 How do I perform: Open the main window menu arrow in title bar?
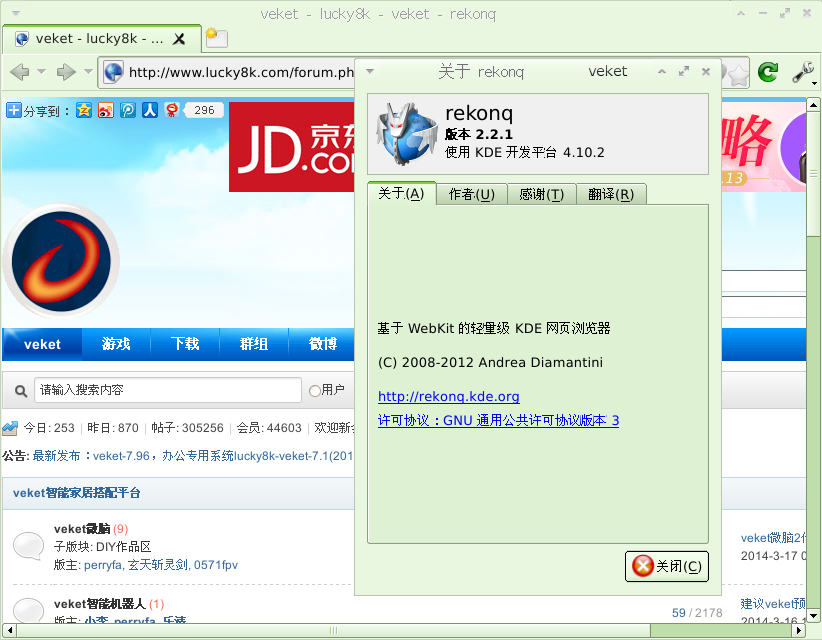[16, 14]
